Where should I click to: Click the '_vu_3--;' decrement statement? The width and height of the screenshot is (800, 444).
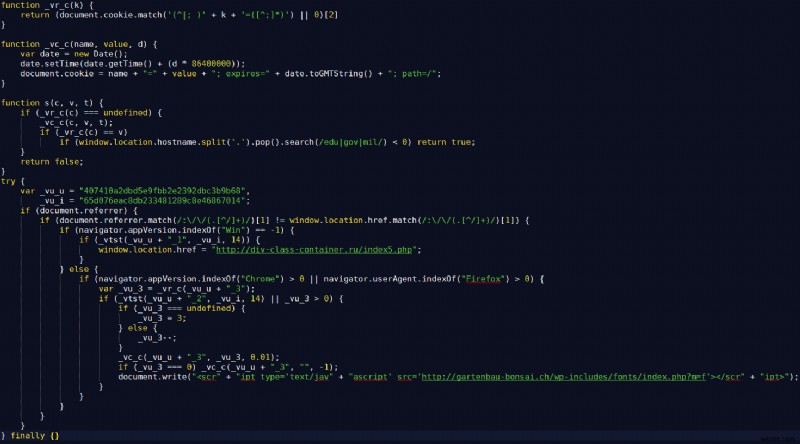tap(157, 337)
